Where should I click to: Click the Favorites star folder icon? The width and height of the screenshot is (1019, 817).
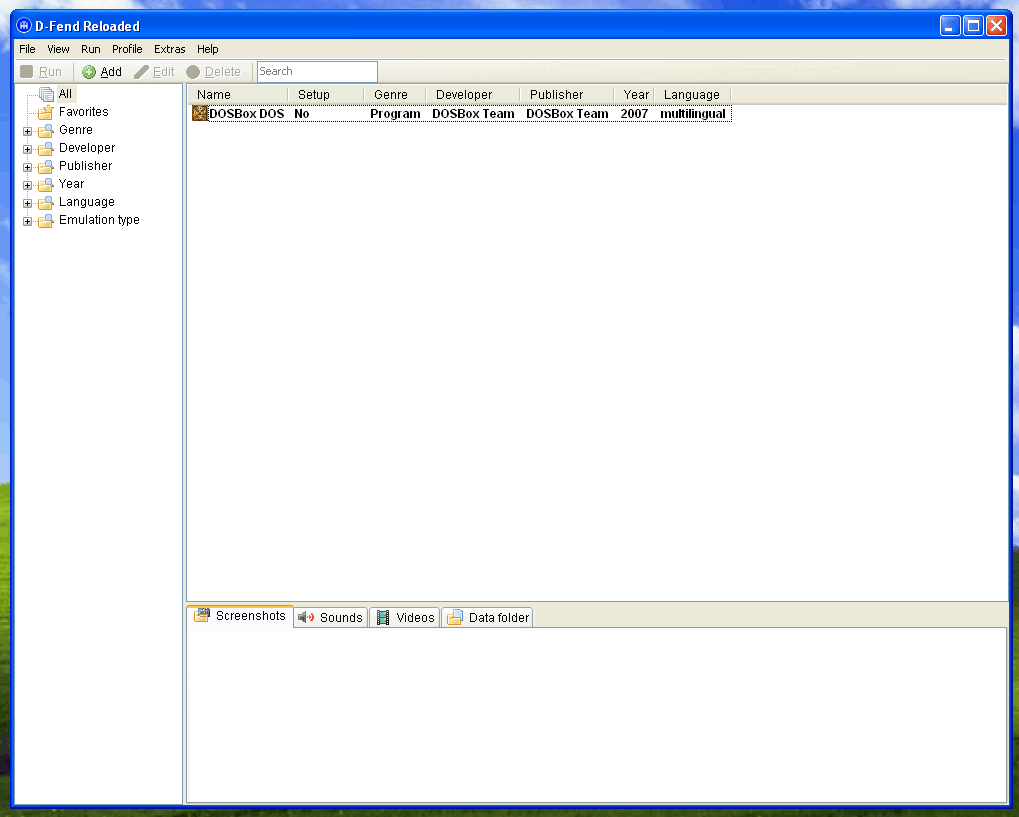pyautogui.click(x=45, y=112)
